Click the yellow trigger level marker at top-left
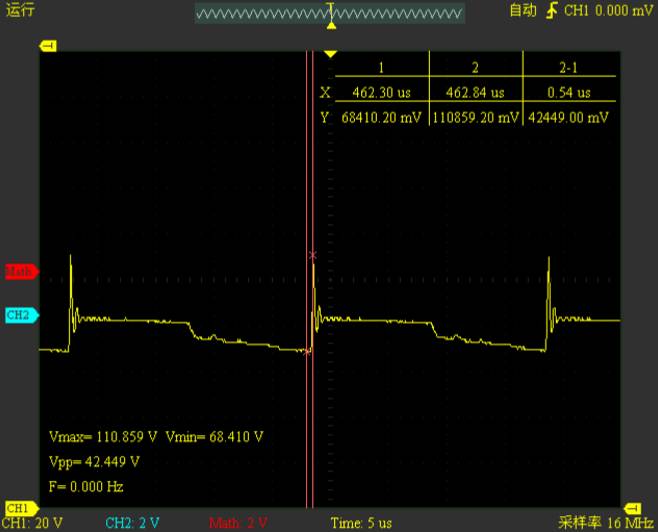Screen dimensions: 658x532 click(47, 46)
